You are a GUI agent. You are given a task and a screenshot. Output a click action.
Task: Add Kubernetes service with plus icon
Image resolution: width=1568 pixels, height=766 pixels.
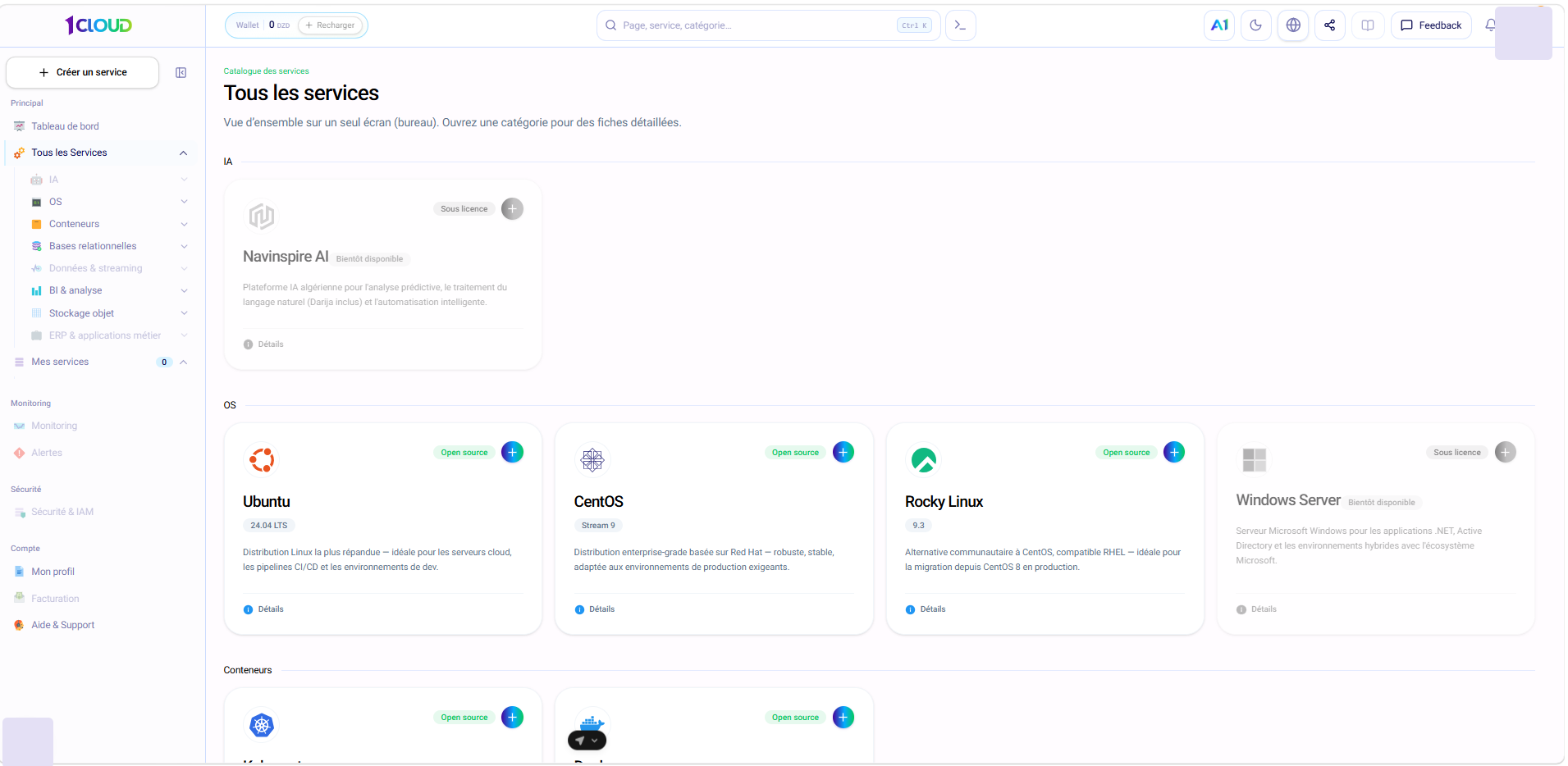pos(512,717)
